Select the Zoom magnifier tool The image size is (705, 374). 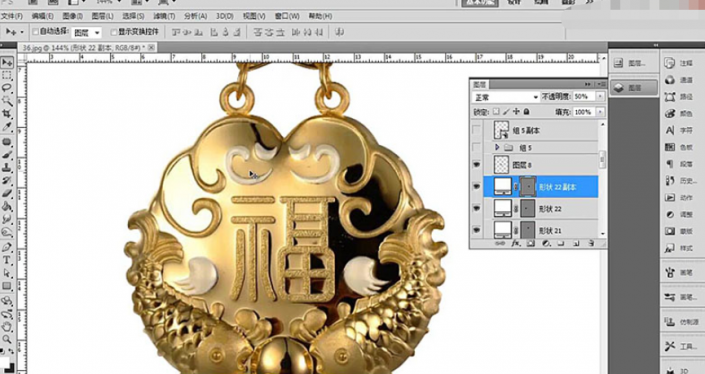pyautogui.click(x=7, y=339)
